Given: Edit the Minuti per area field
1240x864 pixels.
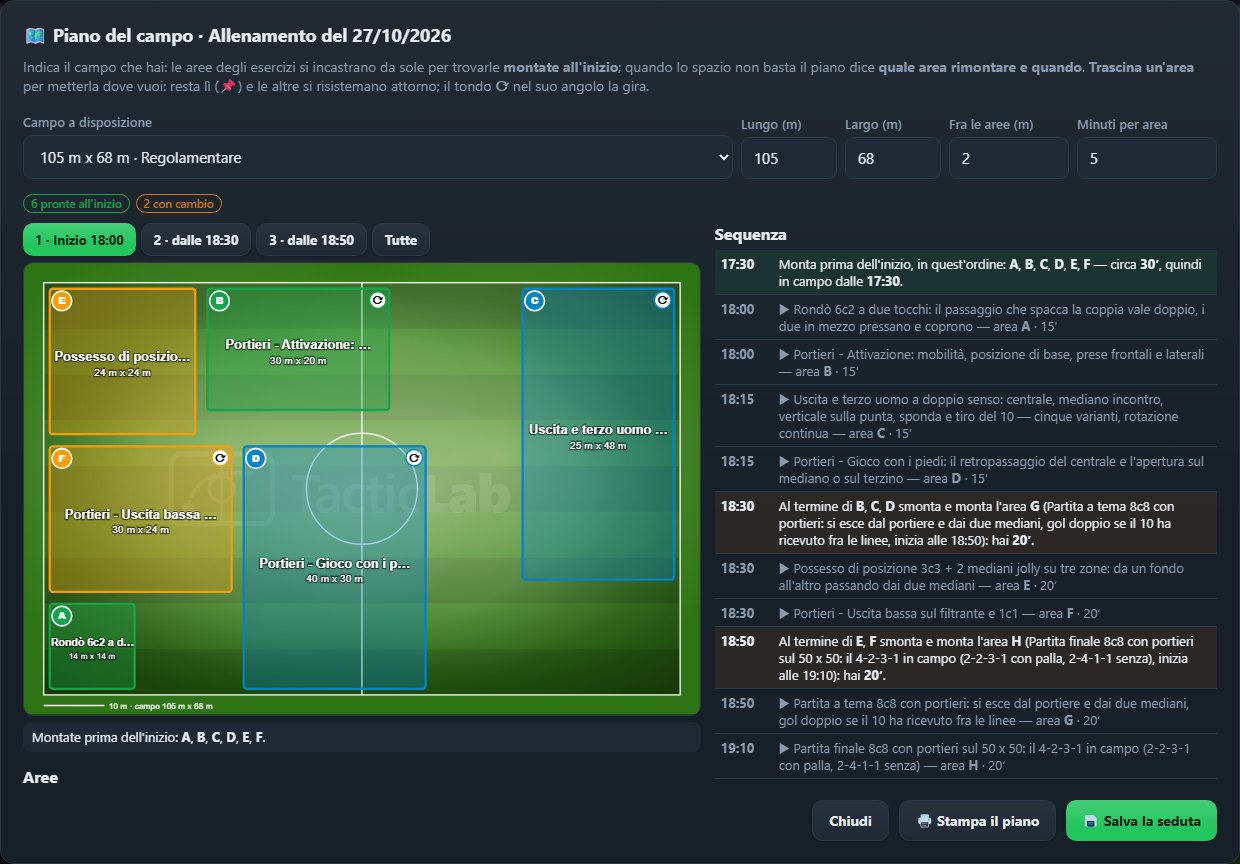Looking at the screenshot, I should 1146,158.
